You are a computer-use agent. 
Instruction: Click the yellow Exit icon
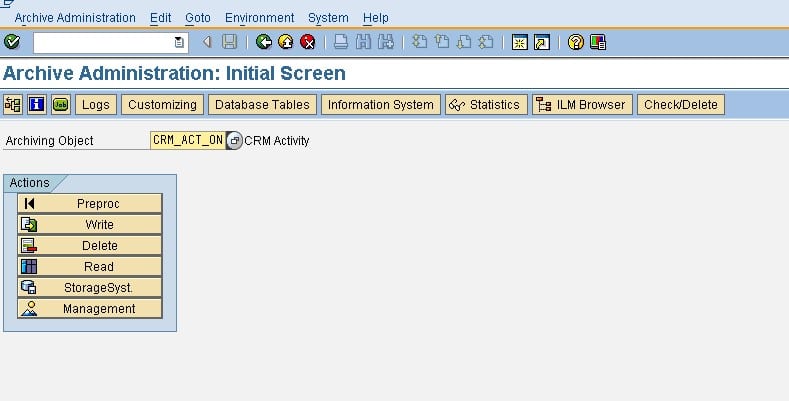(x=285, y=42)
